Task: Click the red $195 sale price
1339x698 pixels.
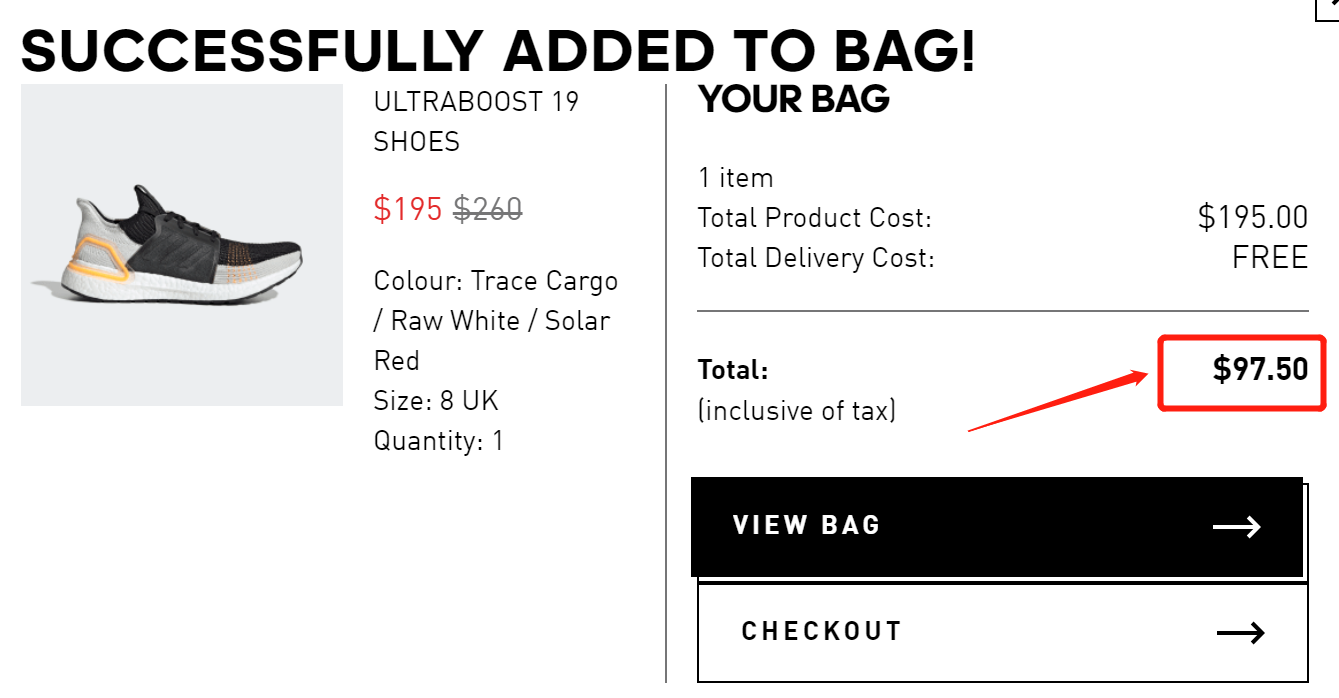Action: pyautogui.click(x=408, y=209)
